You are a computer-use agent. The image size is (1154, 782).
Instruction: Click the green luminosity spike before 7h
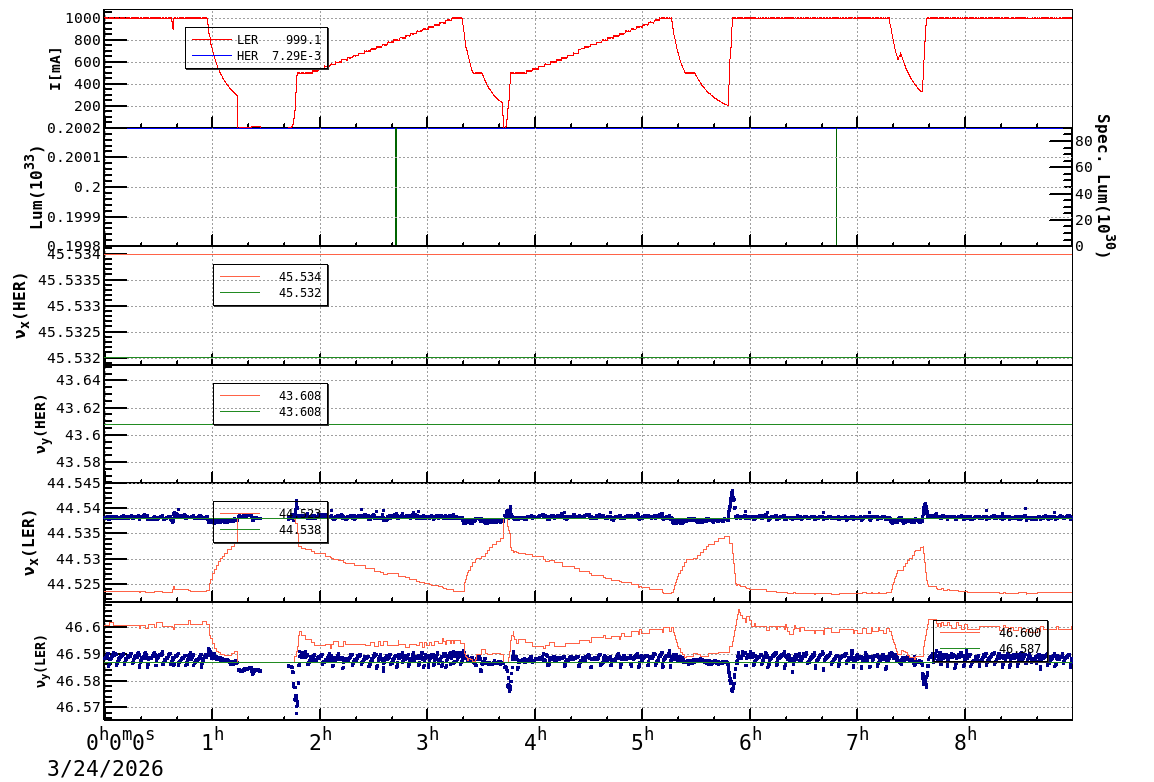coord(836,187)
